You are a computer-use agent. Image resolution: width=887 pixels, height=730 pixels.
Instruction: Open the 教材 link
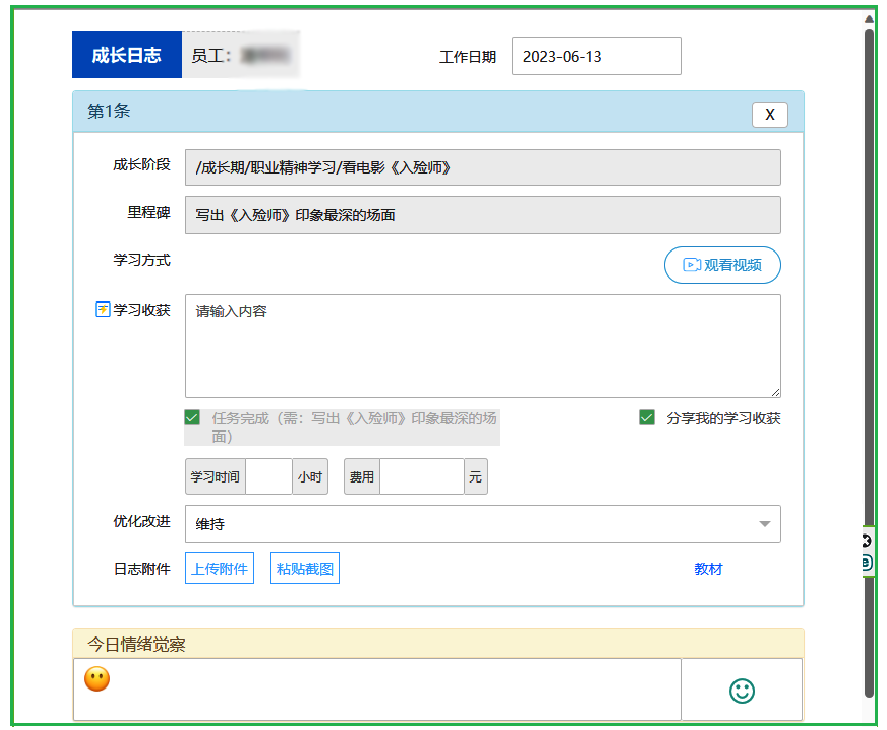708,567
